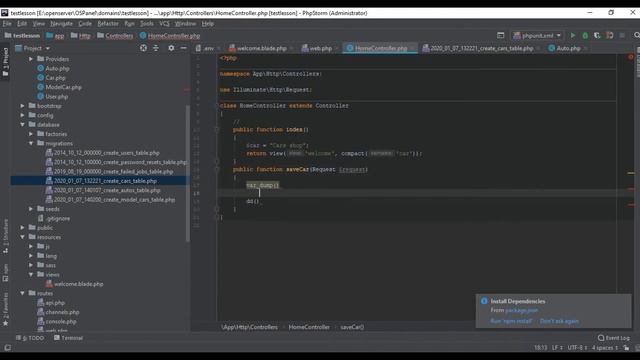Switch to Auto.php editor tab
This screenshot has width=640, height=360.
click(567, 48)
